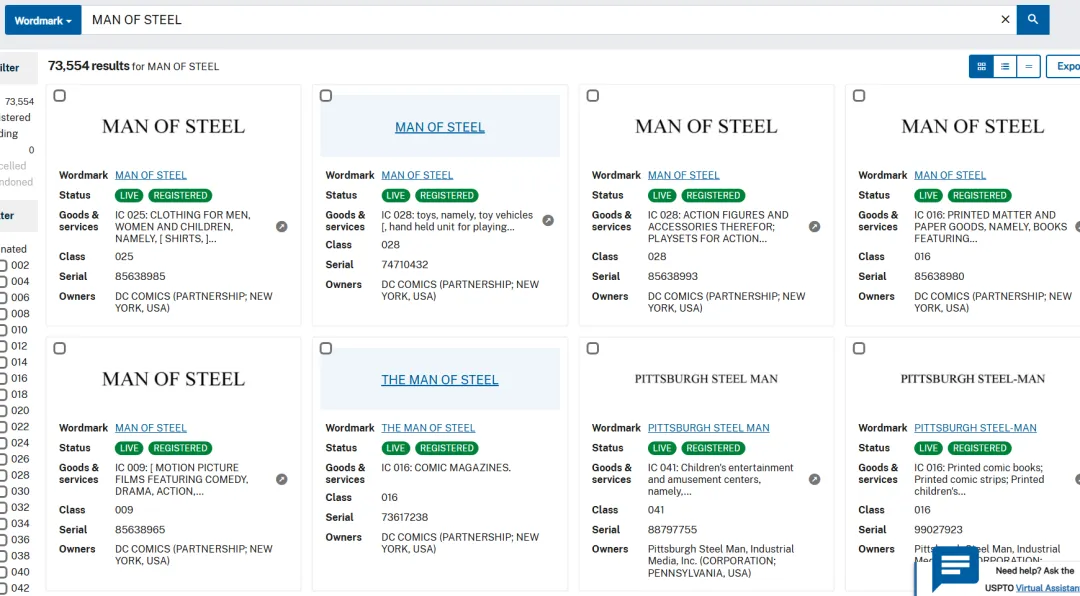Switch to compact view icon
This screenshot has height=596, width=1080.
[1028, 66]
